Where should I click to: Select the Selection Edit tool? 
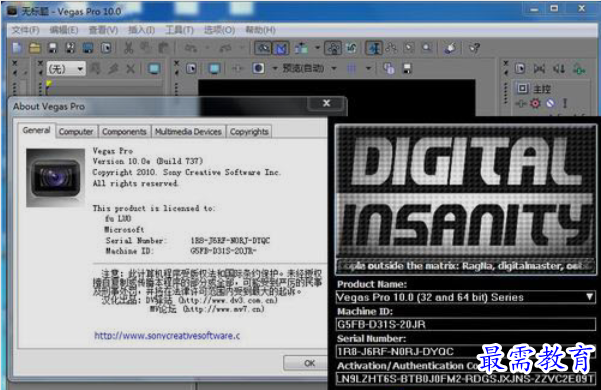coord(409,48)
